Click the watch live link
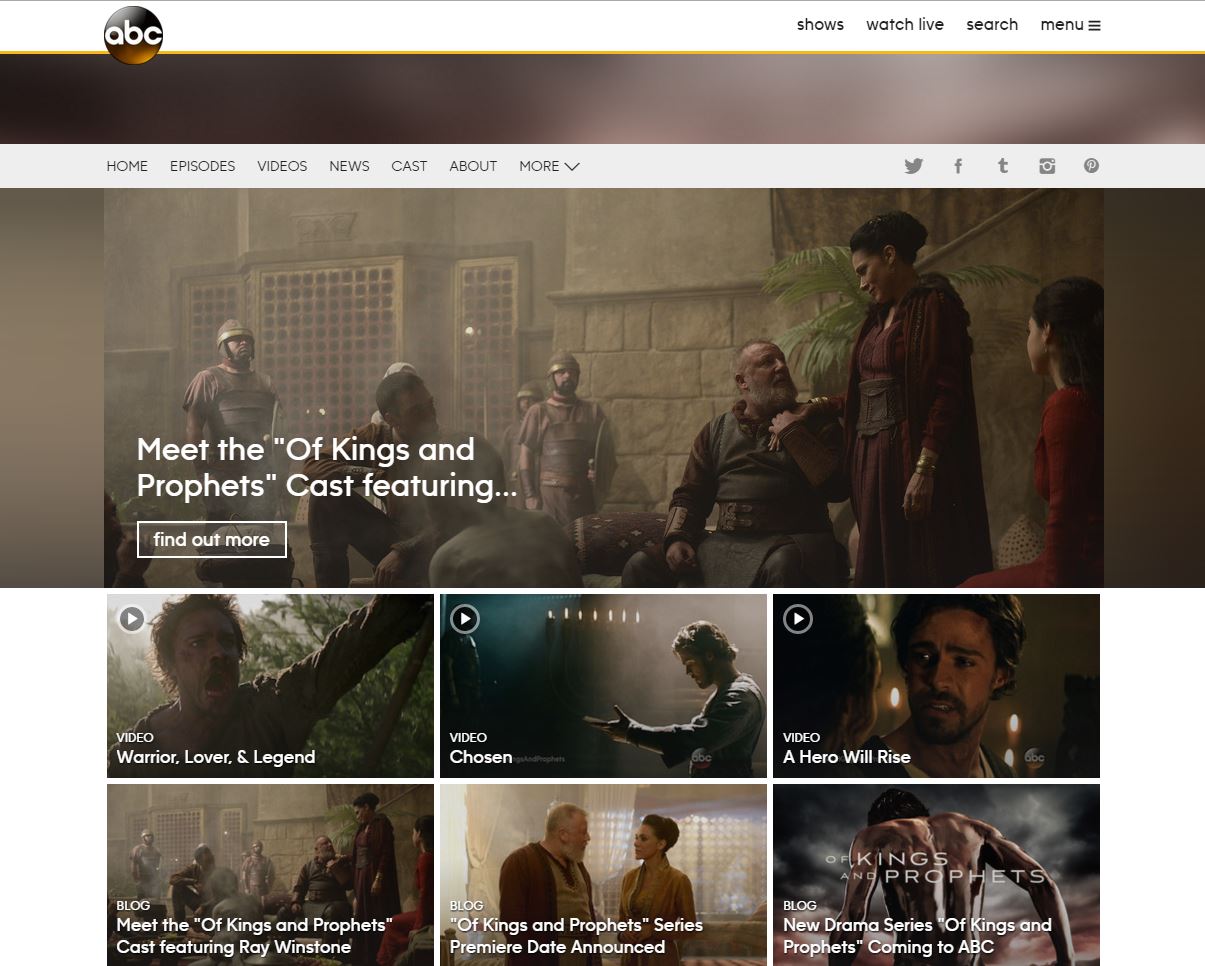The width and height of the screenshot is (1205, 966). click(905, 25)
